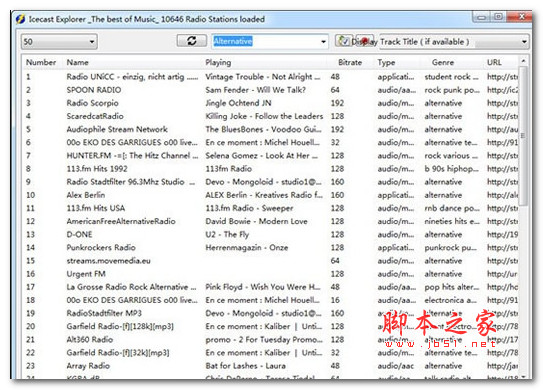The image size is (543, 390).
Task: Click the Icecast Explorer title bar icon
Action: (x=20, y=19)
